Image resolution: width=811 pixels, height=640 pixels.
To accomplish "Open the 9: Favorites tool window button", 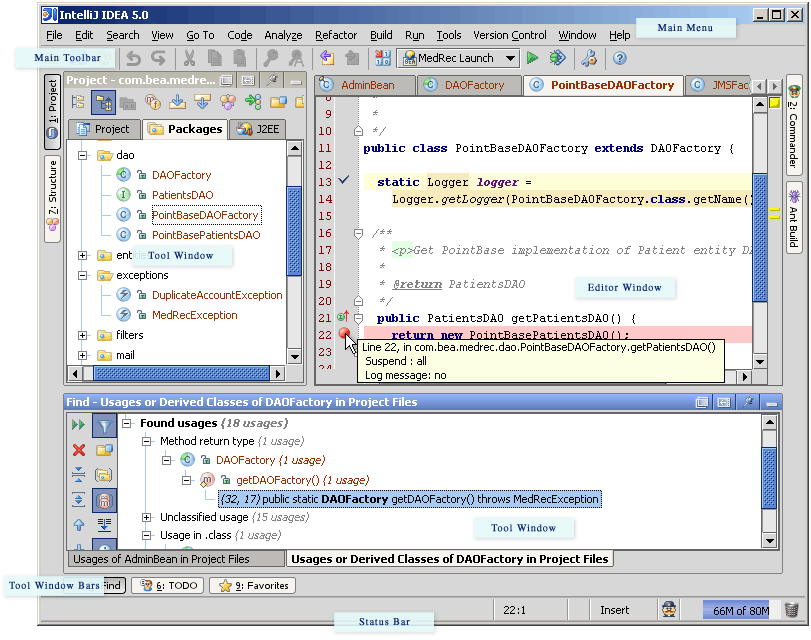I will 253,586.
